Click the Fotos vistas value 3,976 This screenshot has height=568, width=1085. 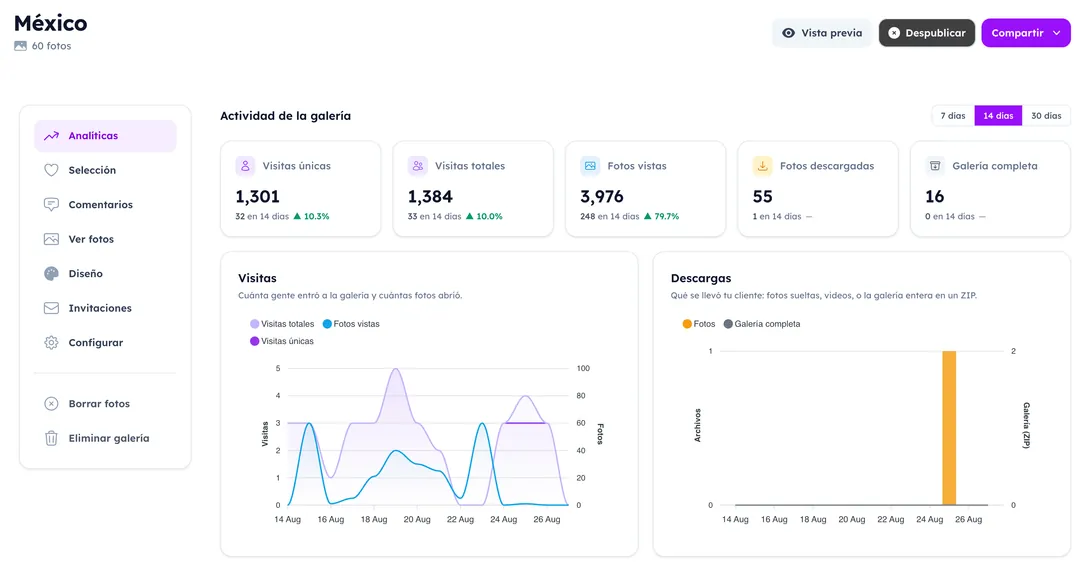tap(602, 197)
